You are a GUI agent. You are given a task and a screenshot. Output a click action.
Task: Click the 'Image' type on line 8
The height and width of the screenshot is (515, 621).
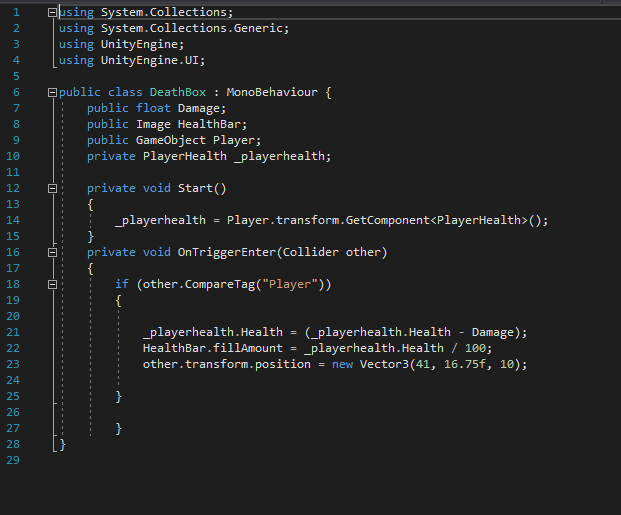click(x=153, y=124)
